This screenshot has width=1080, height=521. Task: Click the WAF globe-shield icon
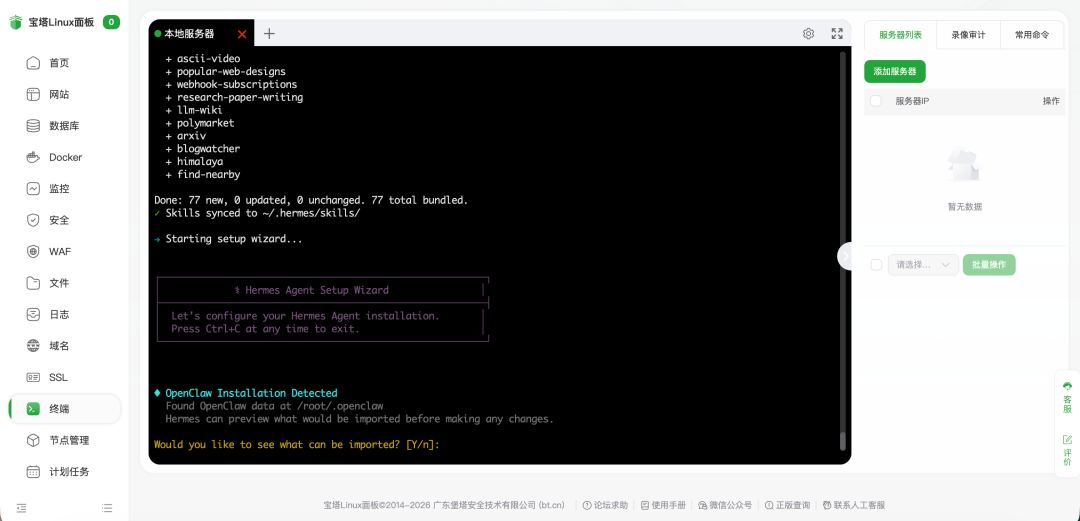point(33,252)
